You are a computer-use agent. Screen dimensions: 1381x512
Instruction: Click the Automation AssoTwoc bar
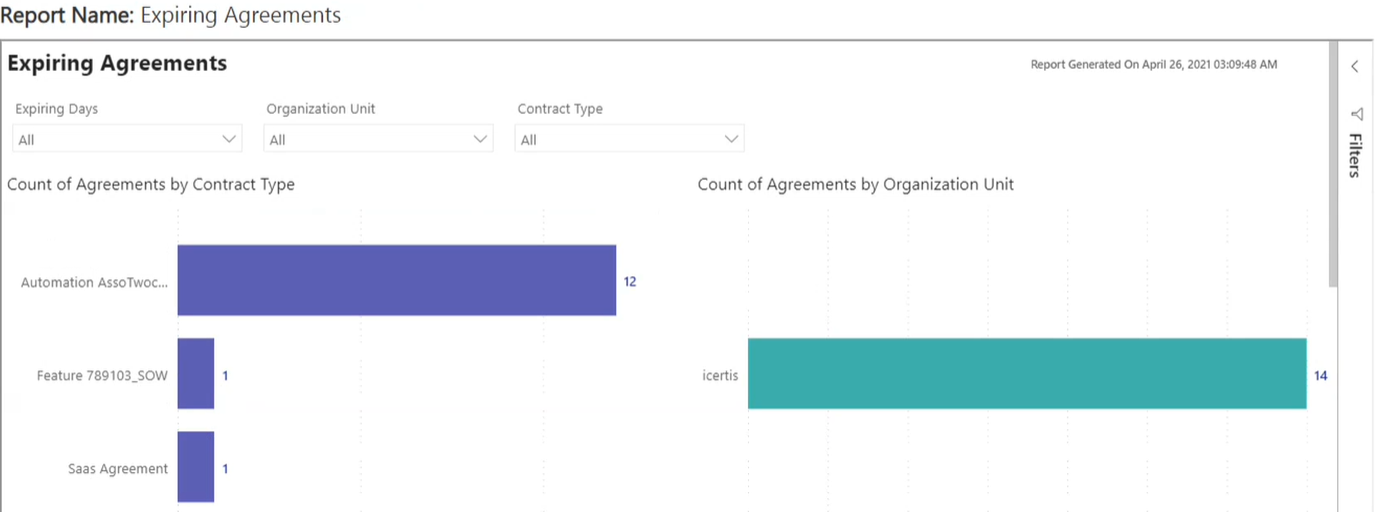(x=396, y=280)
